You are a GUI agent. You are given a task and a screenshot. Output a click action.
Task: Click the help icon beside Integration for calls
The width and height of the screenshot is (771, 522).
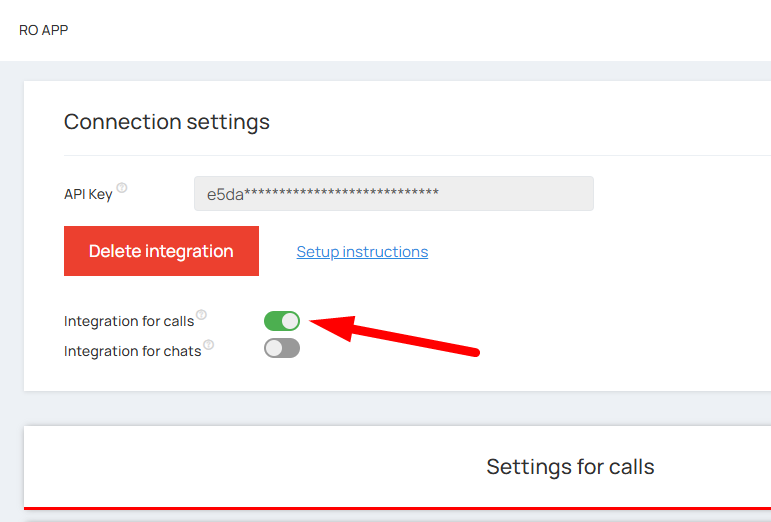[x=201, y=315]
